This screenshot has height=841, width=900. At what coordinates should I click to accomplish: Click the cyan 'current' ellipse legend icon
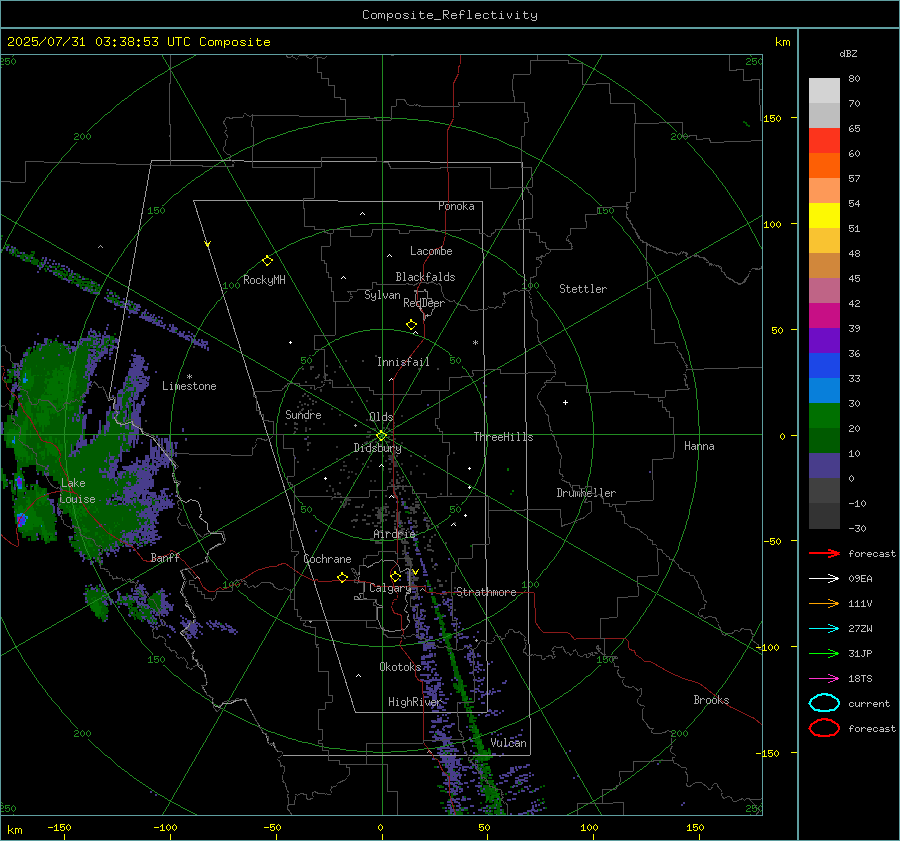[824, 703]
